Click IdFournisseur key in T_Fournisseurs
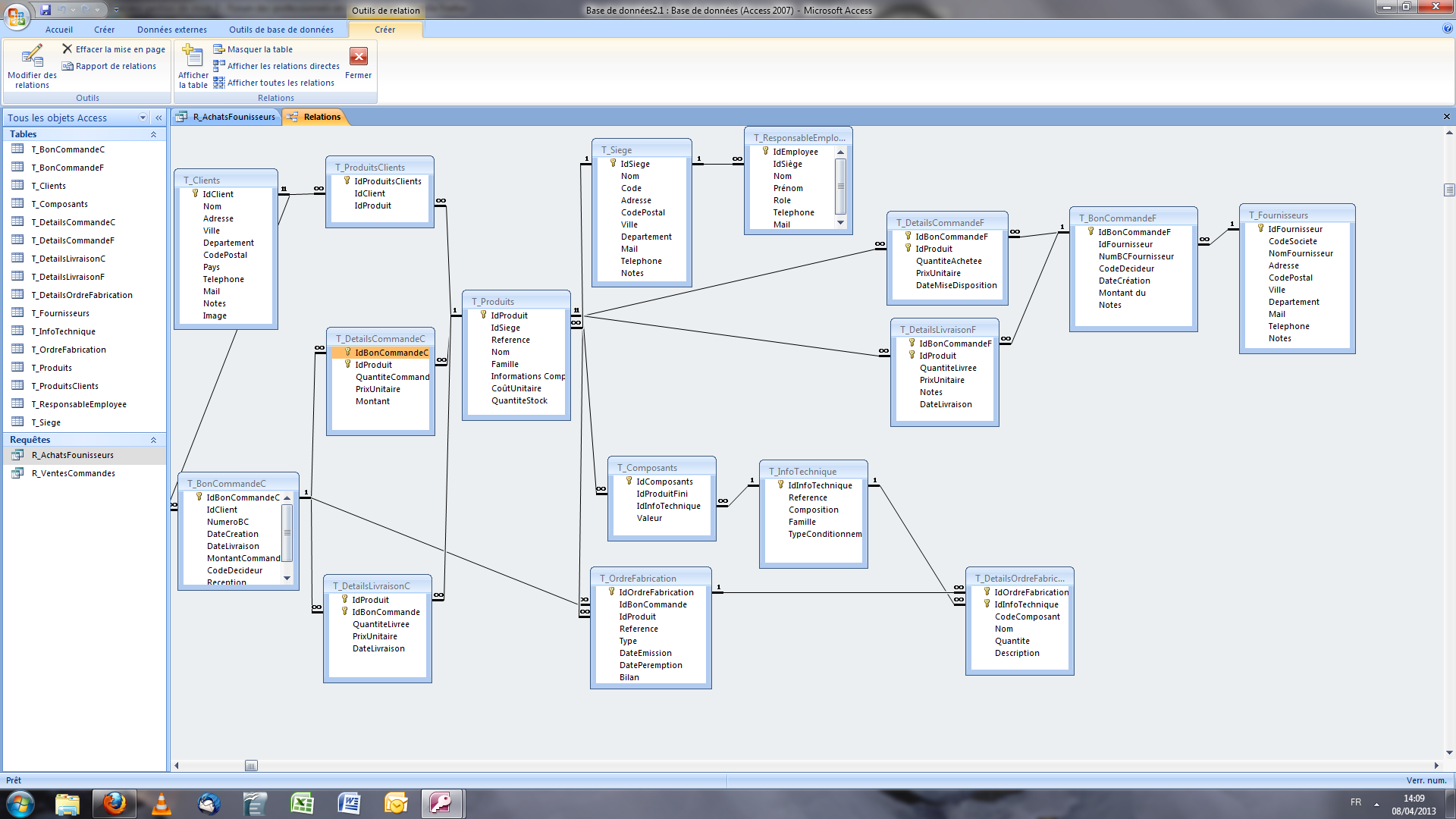 coord(1295,229)
